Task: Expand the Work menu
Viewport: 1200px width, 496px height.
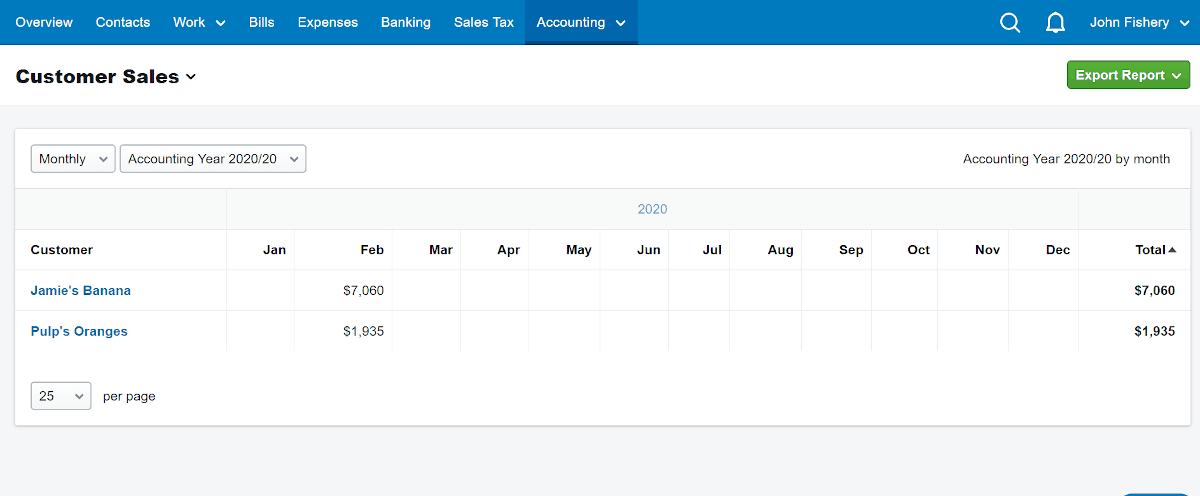Action: (199, 22)
